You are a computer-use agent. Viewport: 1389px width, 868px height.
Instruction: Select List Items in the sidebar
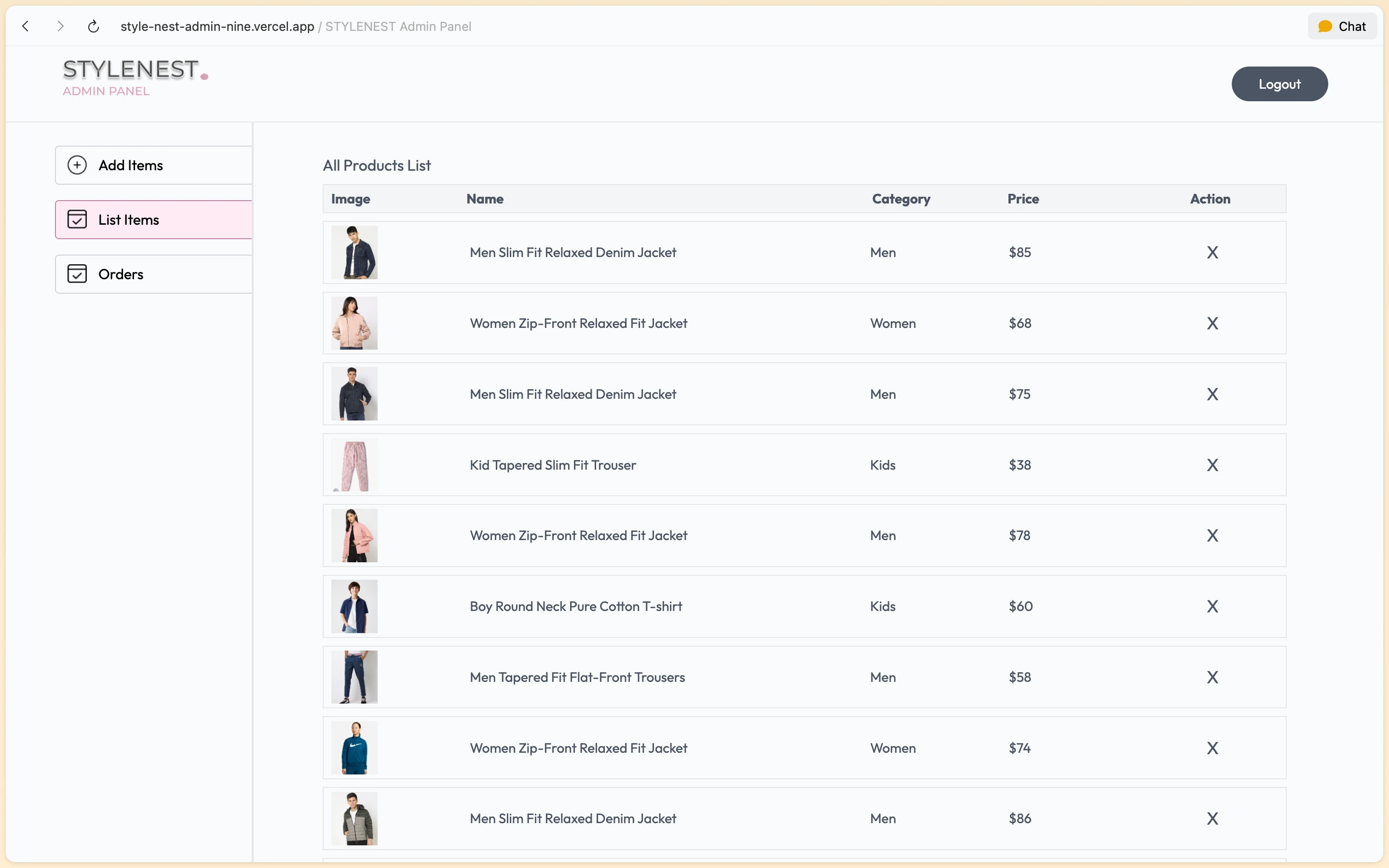pos(154,220)
